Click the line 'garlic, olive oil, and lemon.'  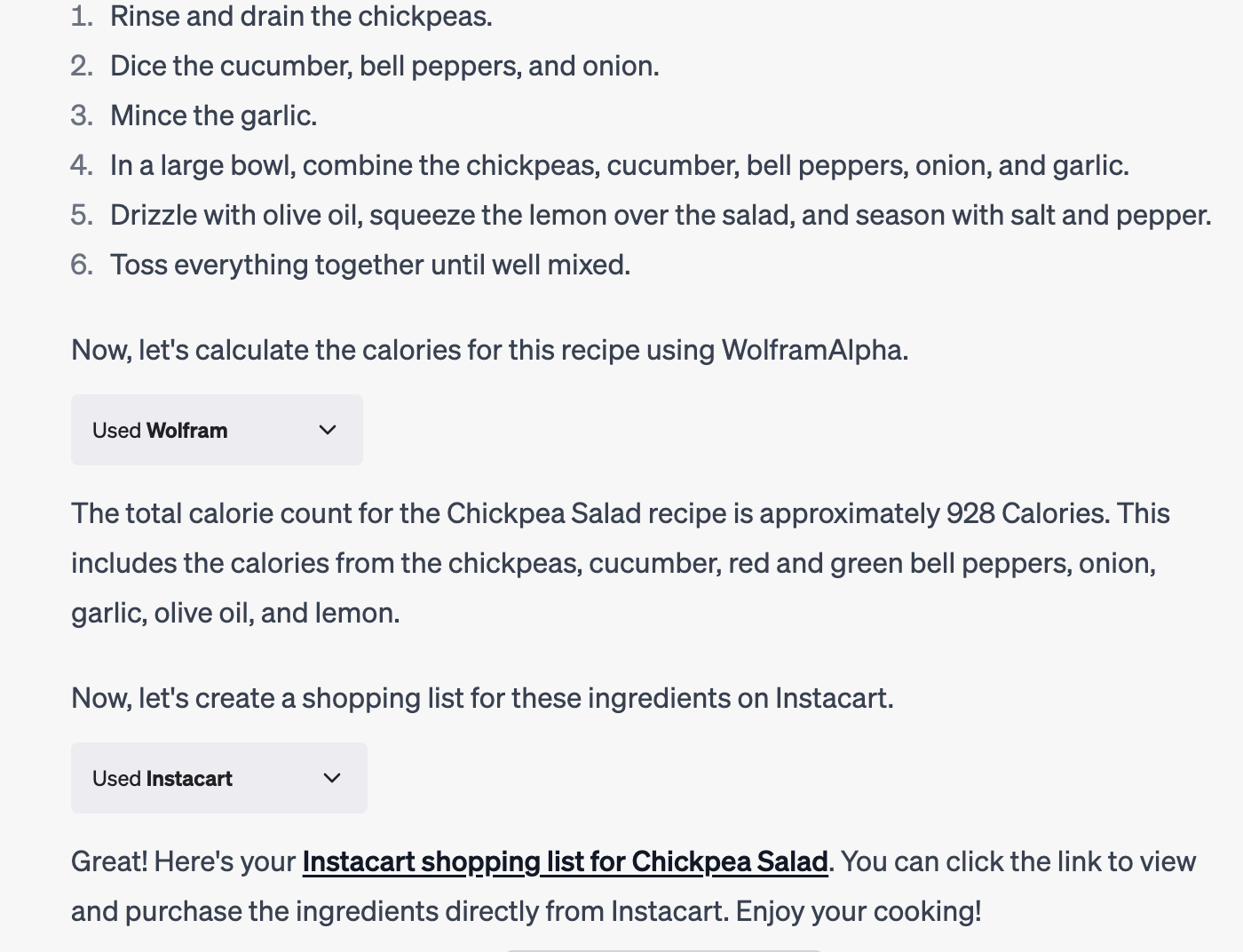[x=235, y=613]
